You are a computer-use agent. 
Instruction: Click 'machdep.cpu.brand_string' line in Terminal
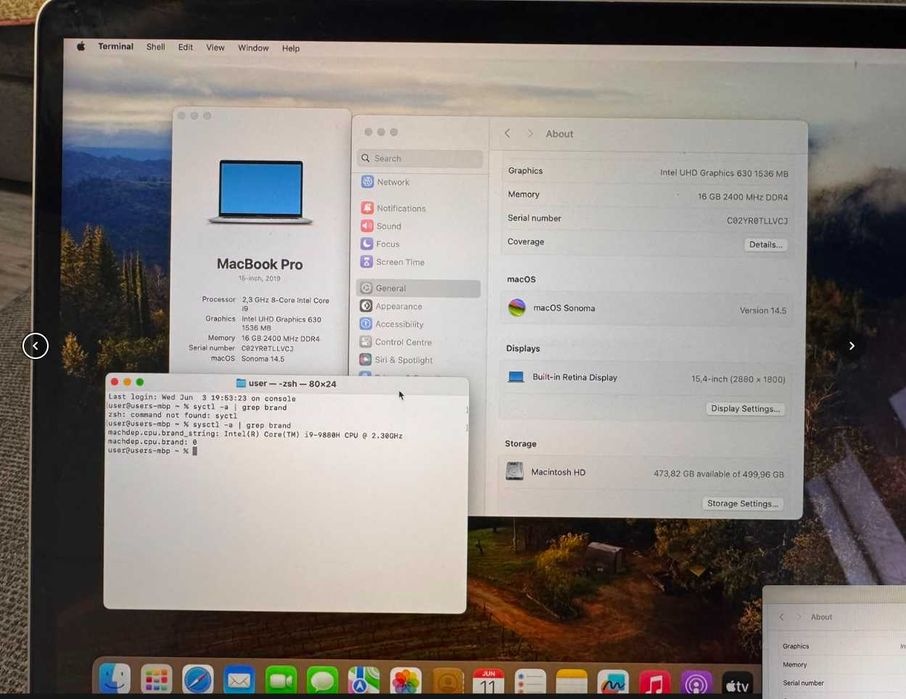255,434
